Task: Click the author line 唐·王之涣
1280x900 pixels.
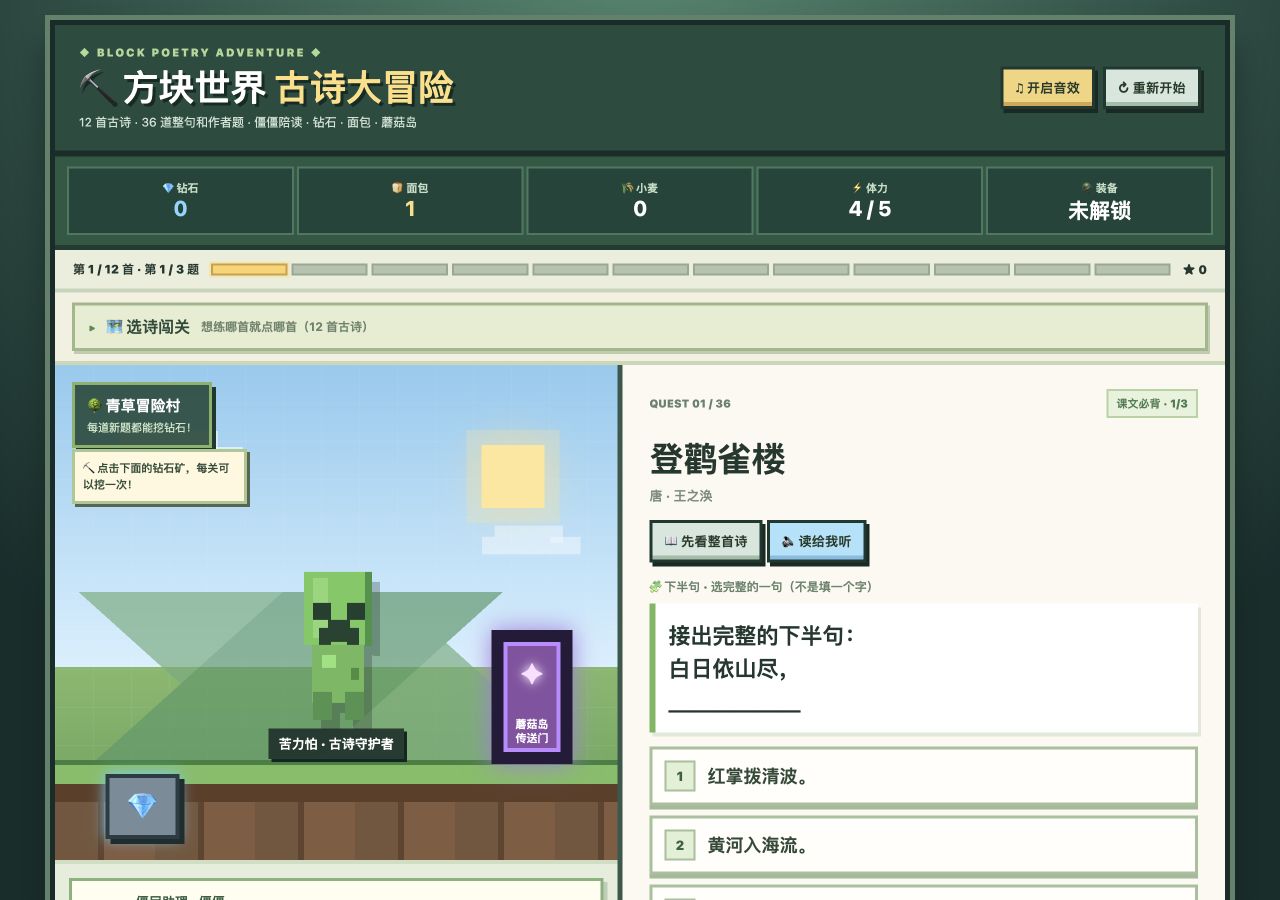Action: [x=681, y=496]
